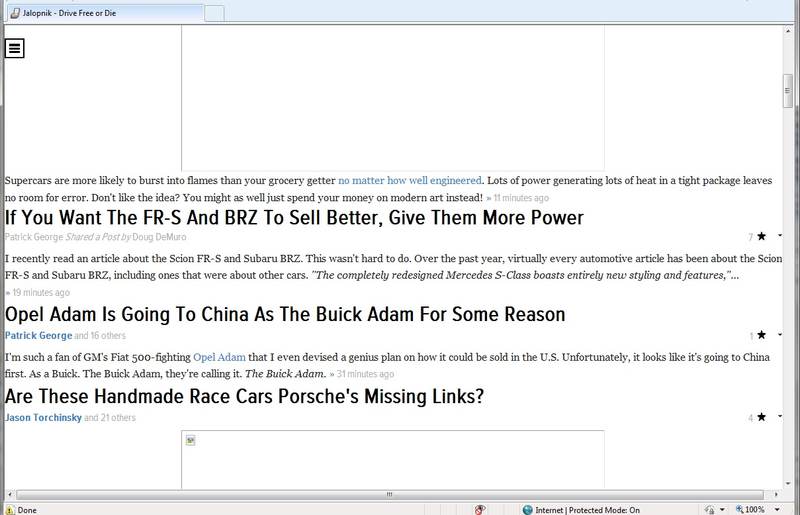
Task: Click the horizontal scrollbar left arrow
Action: point(10,495)
